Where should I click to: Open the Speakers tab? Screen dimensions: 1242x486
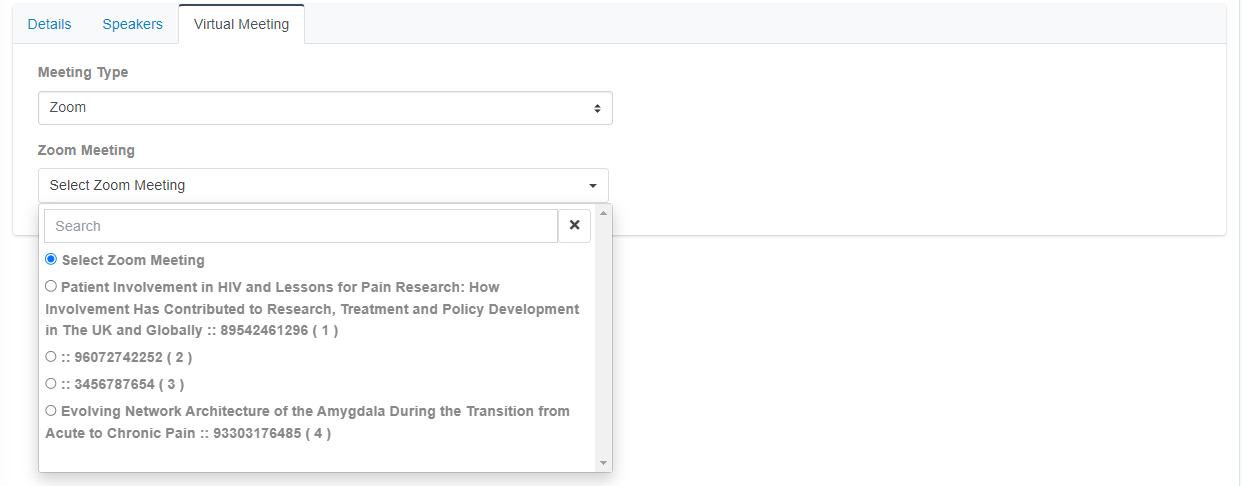tap(132, 24)
